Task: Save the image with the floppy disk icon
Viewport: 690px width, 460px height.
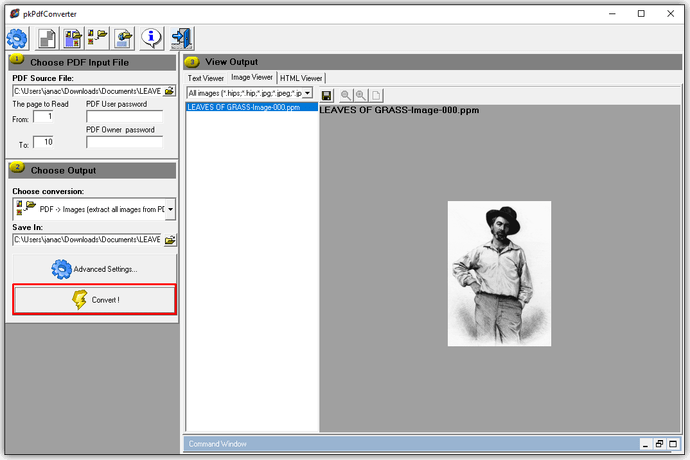Action: [327, 95]
